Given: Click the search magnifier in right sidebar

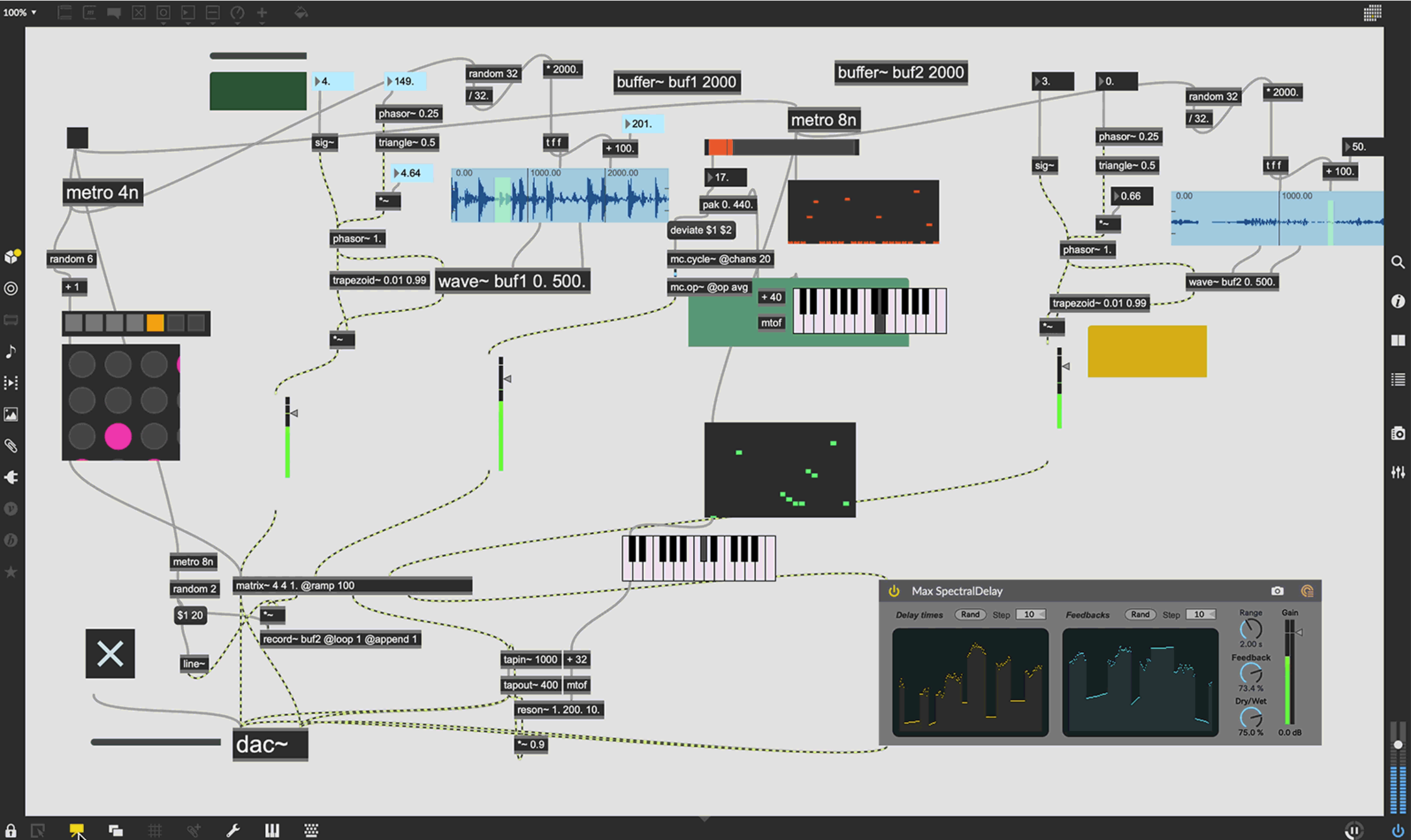Looking at the screenshot, I should pyautogui.click(x=1398, y=262).
